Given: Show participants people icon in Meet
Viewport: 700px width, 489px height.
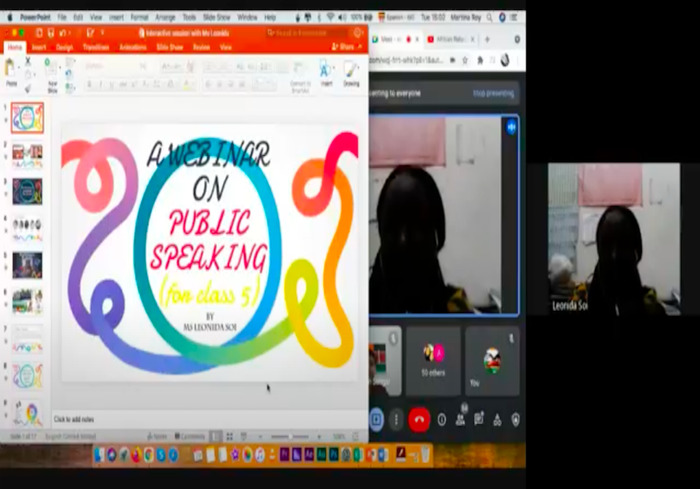Looking at the screenshot, I should pyautogui.click(x=460, y=420).
